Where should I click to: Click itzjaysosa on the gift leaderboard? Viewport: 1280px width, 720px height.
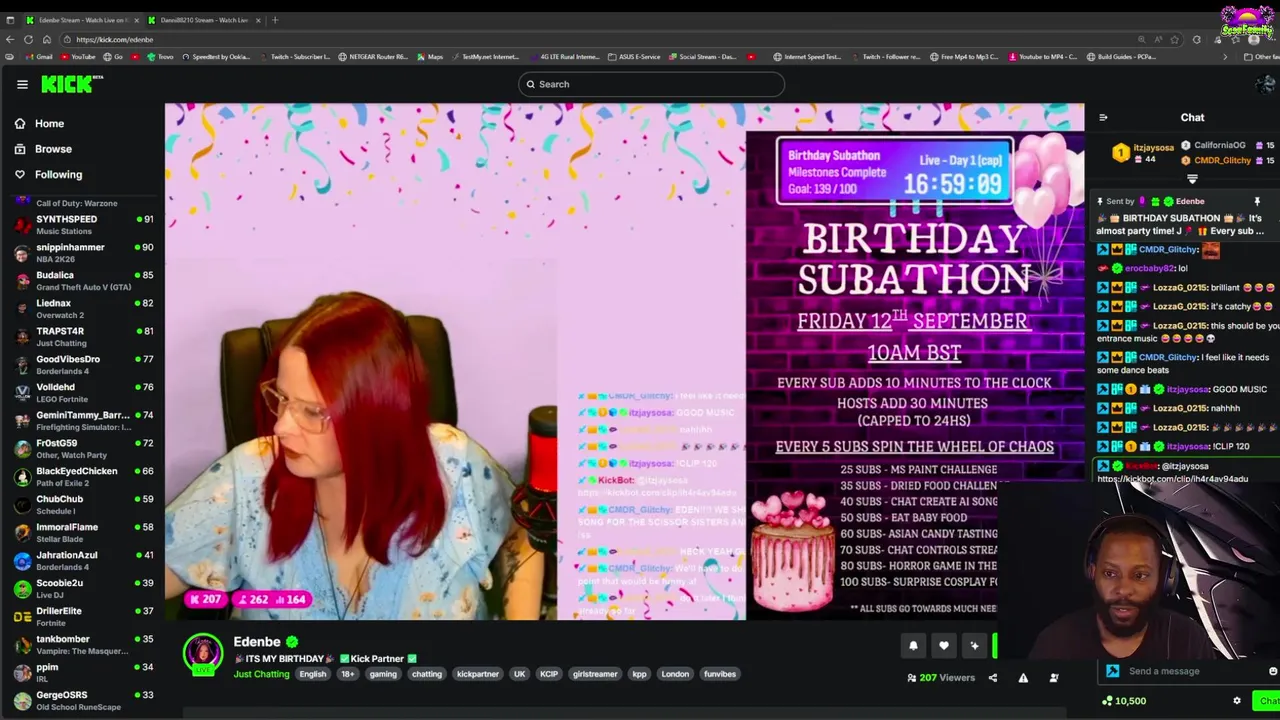1153,148
